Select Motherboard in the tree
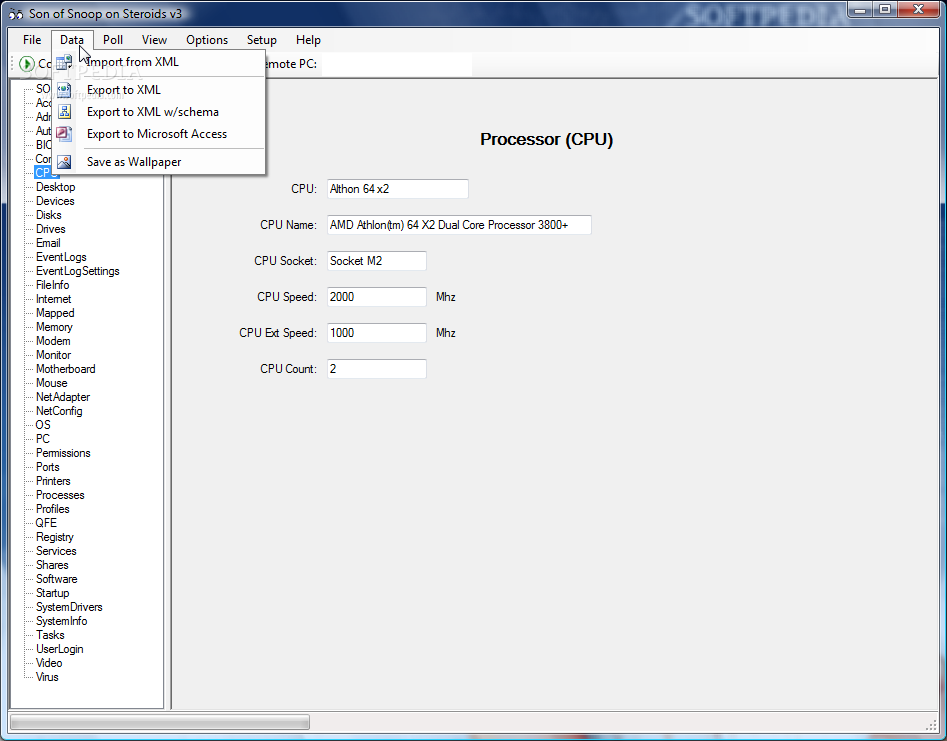947x741 pixels. pyautogui.click(x=65, y=368)
